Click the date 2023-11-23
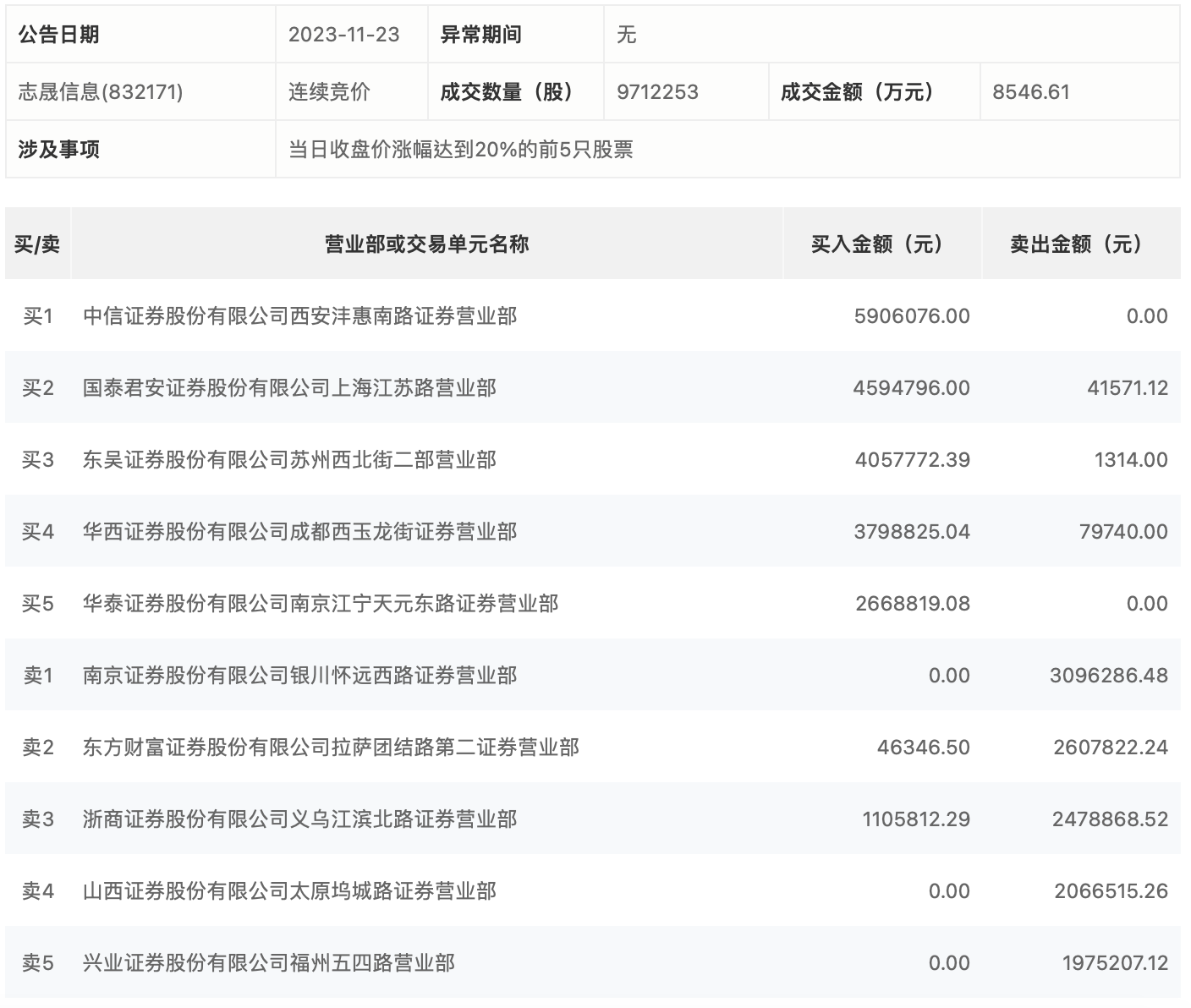Viewport: 1191px width, 1008px height. 343,35
